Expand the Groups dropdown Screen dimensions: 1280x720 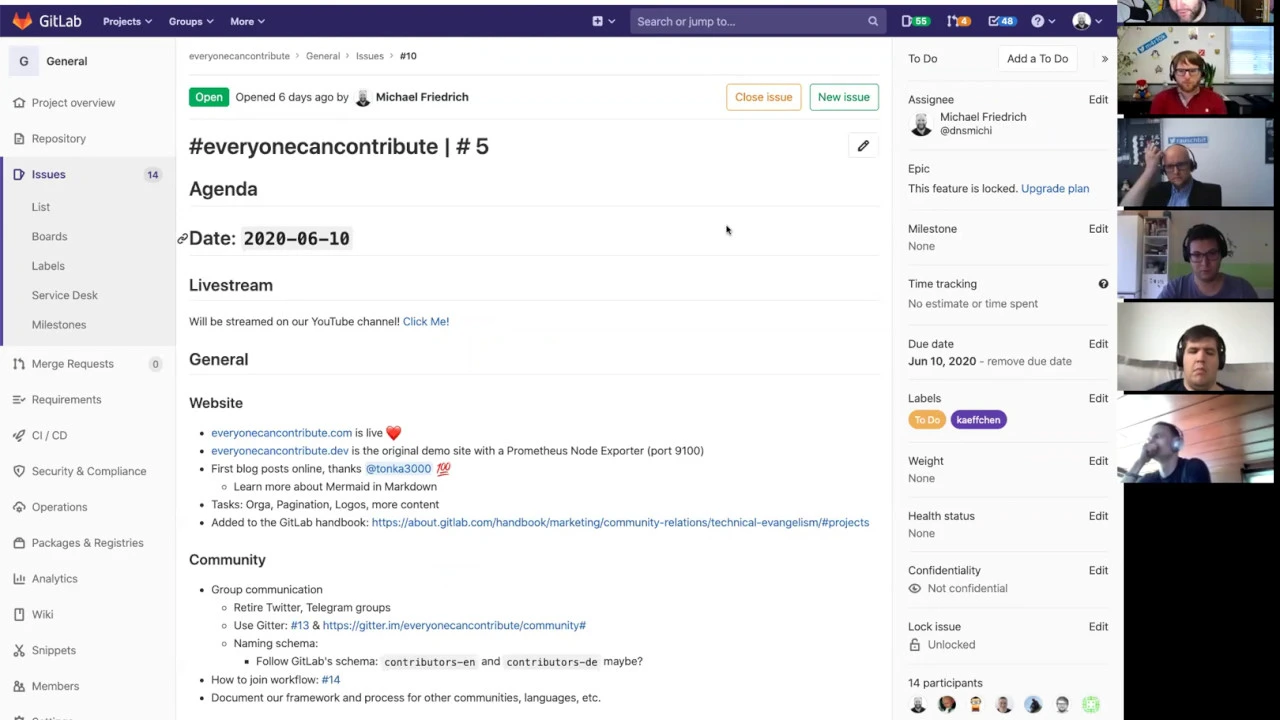click(x=190, y=21)
